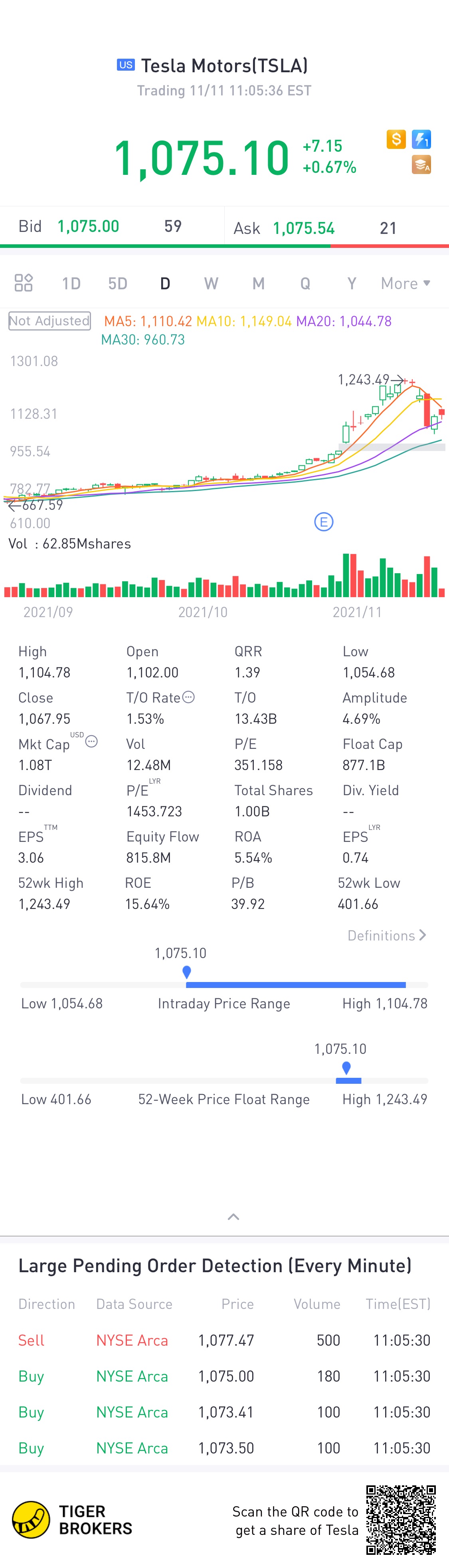
Task: Tap the 52-Week Price Float Range marker
Action: (346, 1068)
